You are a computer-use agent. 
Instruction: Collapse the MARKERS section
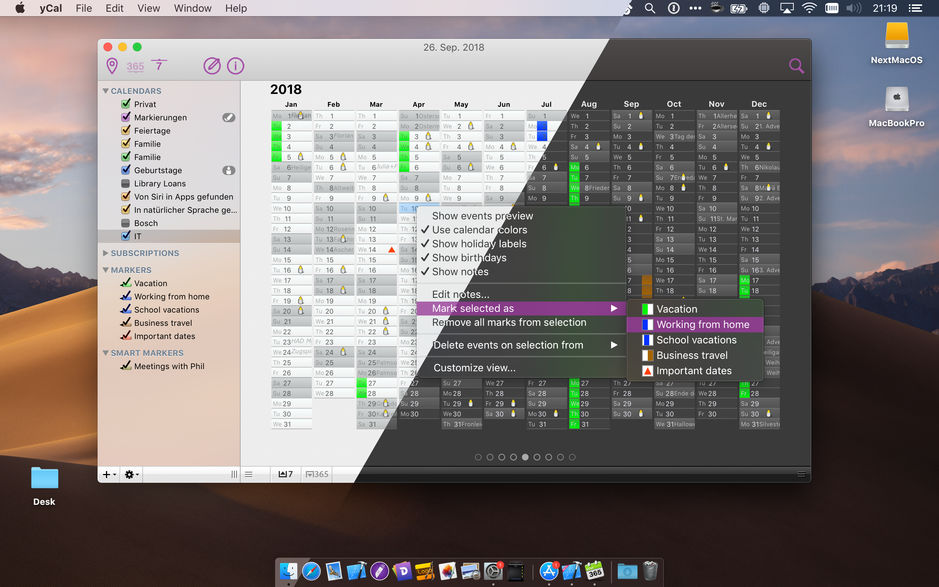tap(106, 269)
